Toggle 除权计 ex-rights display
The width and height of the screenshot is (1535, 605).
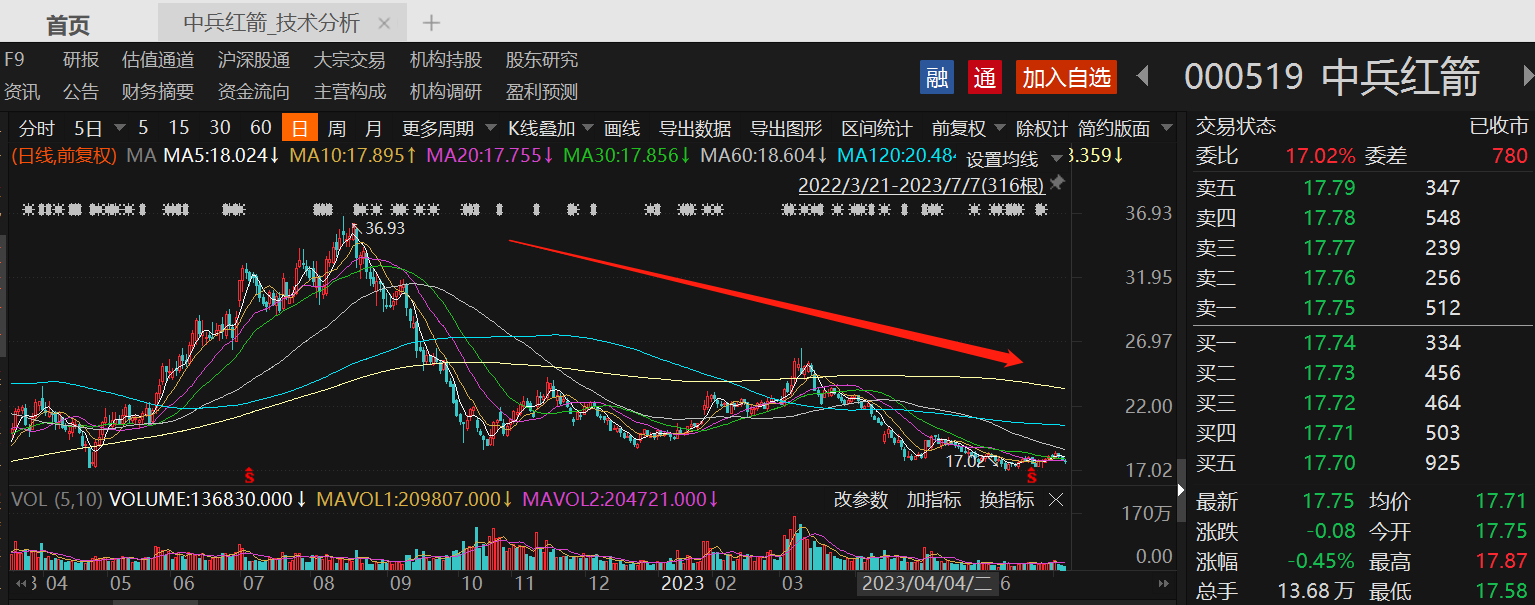click(1041, 128)
